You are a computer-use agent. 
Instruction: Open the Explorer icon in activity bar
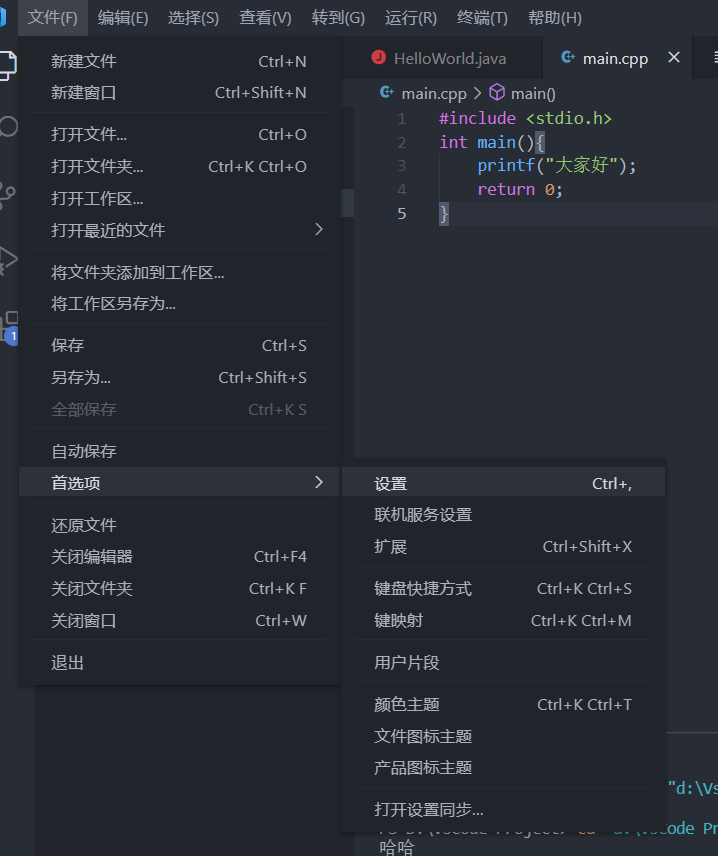8,66
